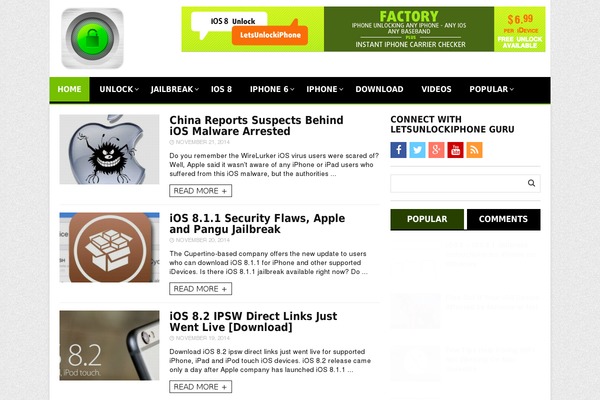Open the YouTube social icon
This screenshot has height=400, width=600.
coord(455,150)
